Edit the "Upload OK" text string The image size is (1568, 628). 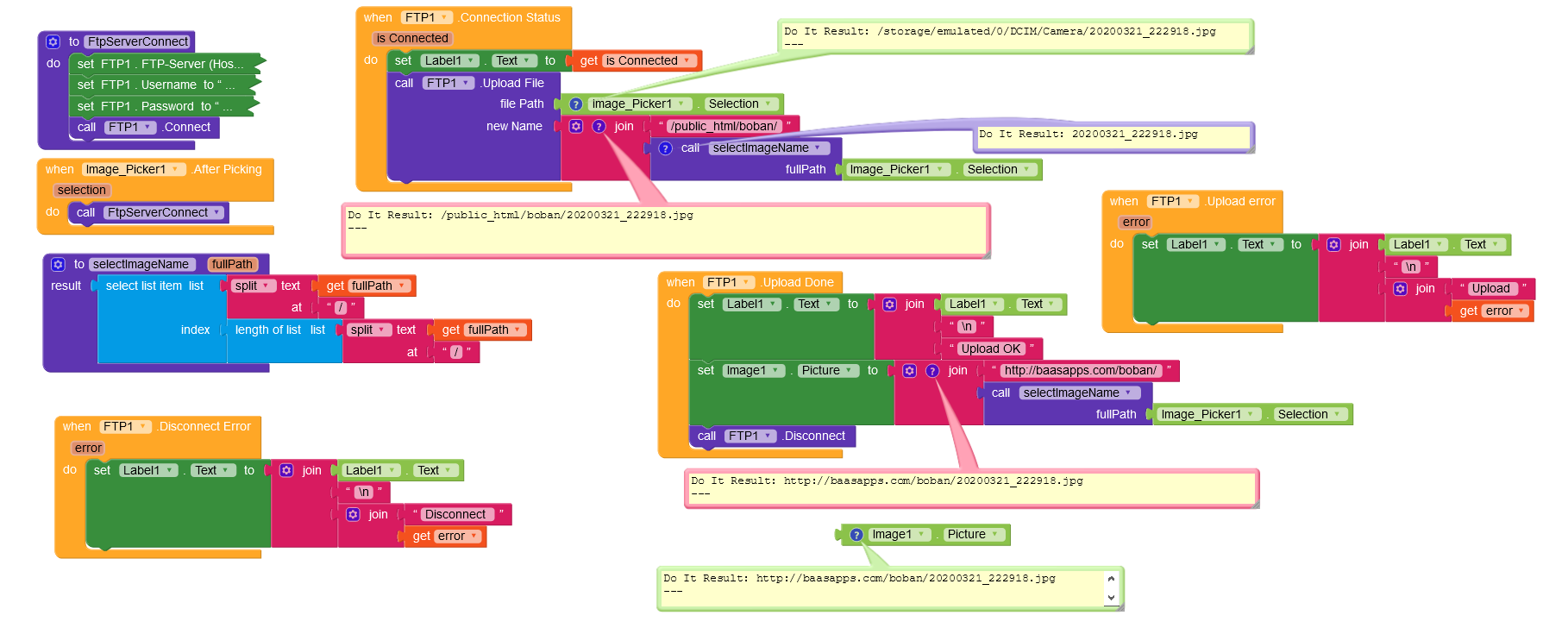point(991,349)
